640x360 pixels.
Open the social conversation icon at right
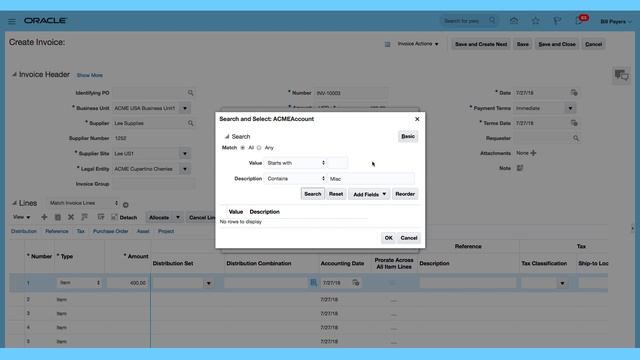[621, 75]
